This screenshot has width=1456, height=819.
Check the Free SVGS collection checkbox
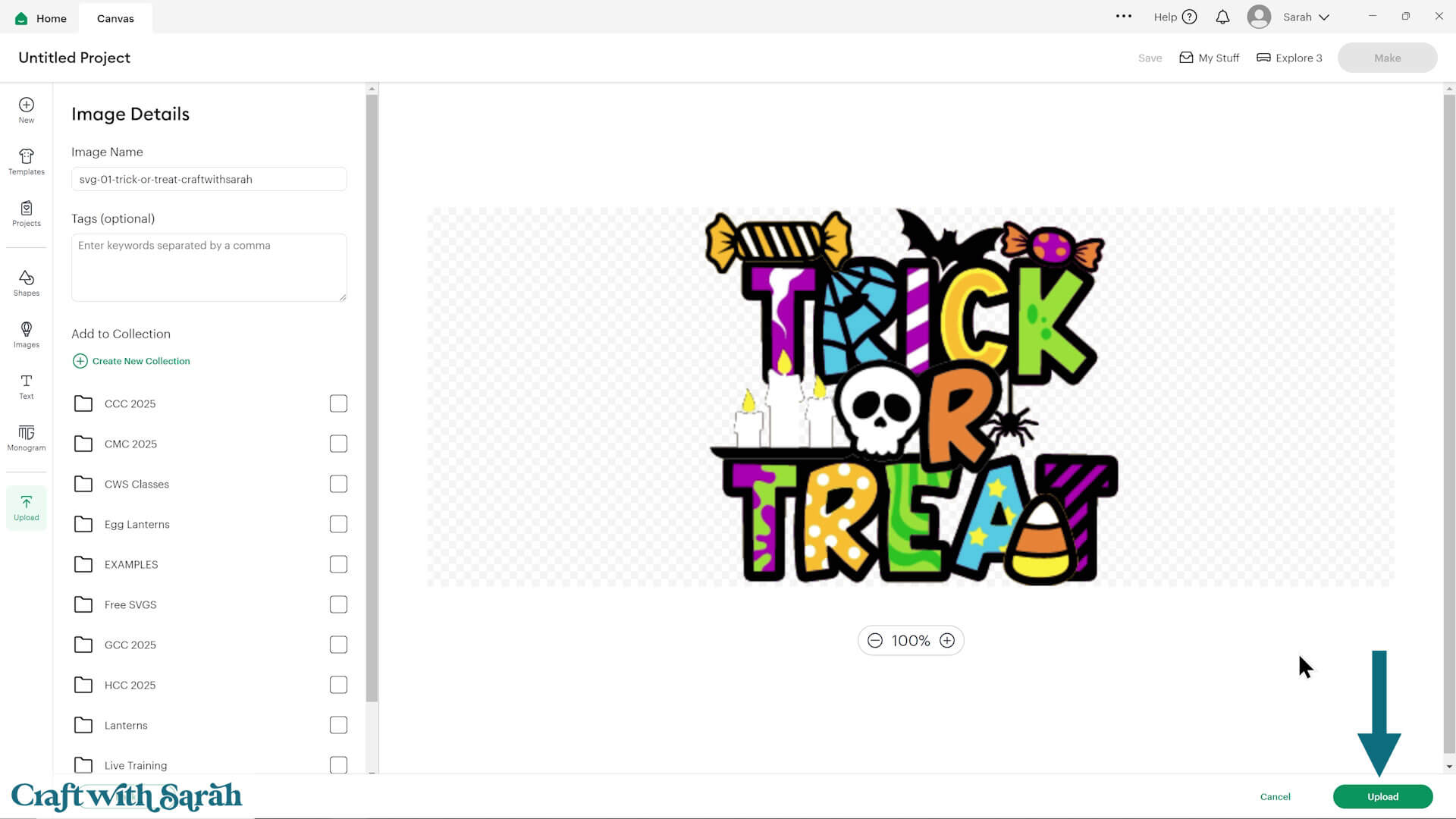pyautogui.click(x=338, y=604)
